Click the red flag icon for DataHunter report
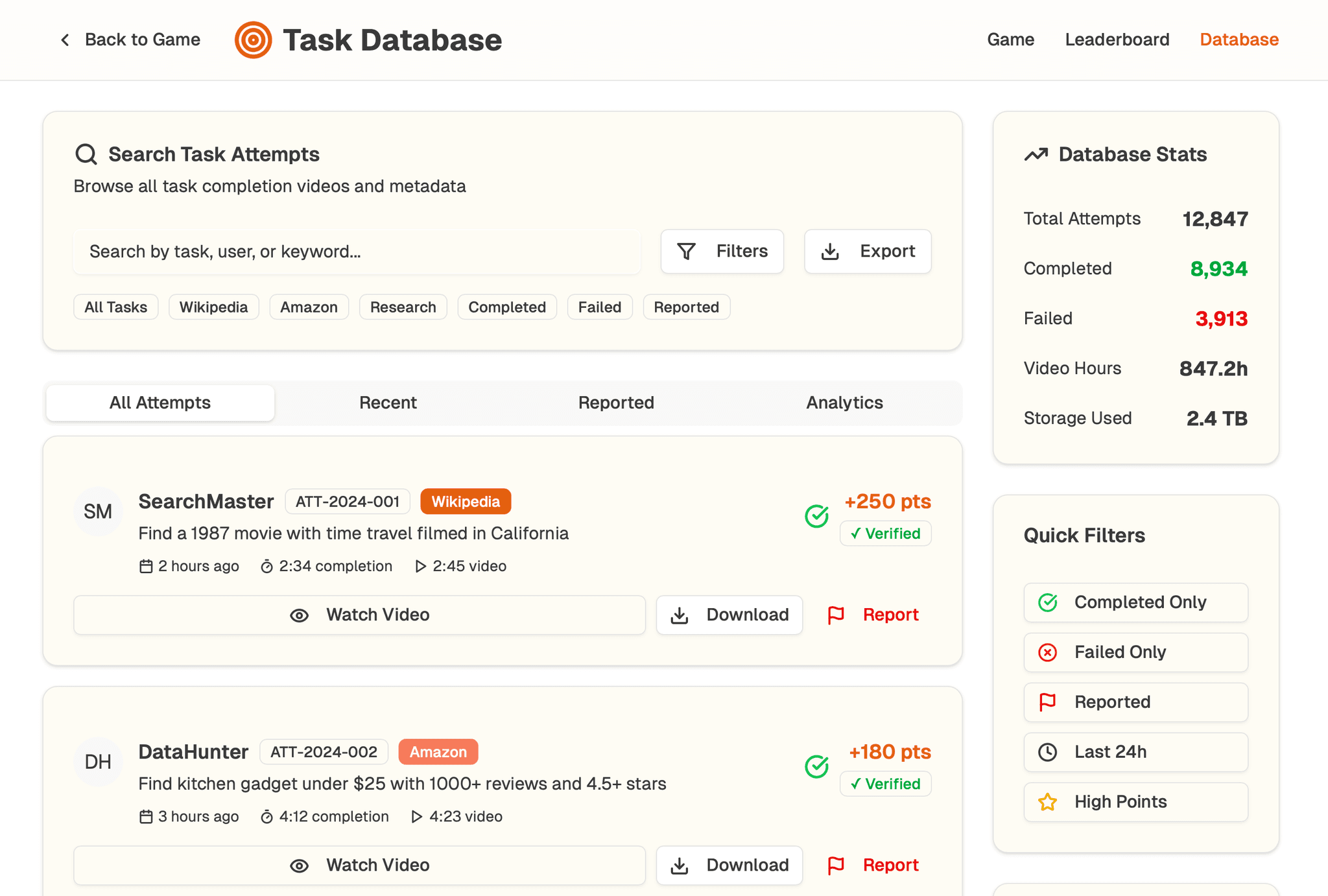Screen dimensions: 1328x896 click(x=836, y=866)
